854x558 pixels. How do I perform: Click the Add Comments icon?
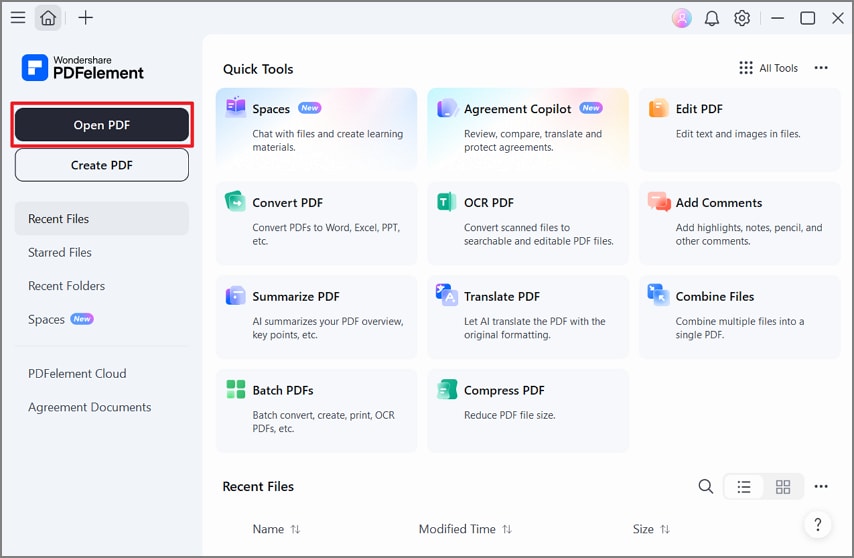click(x=659, y=201)
